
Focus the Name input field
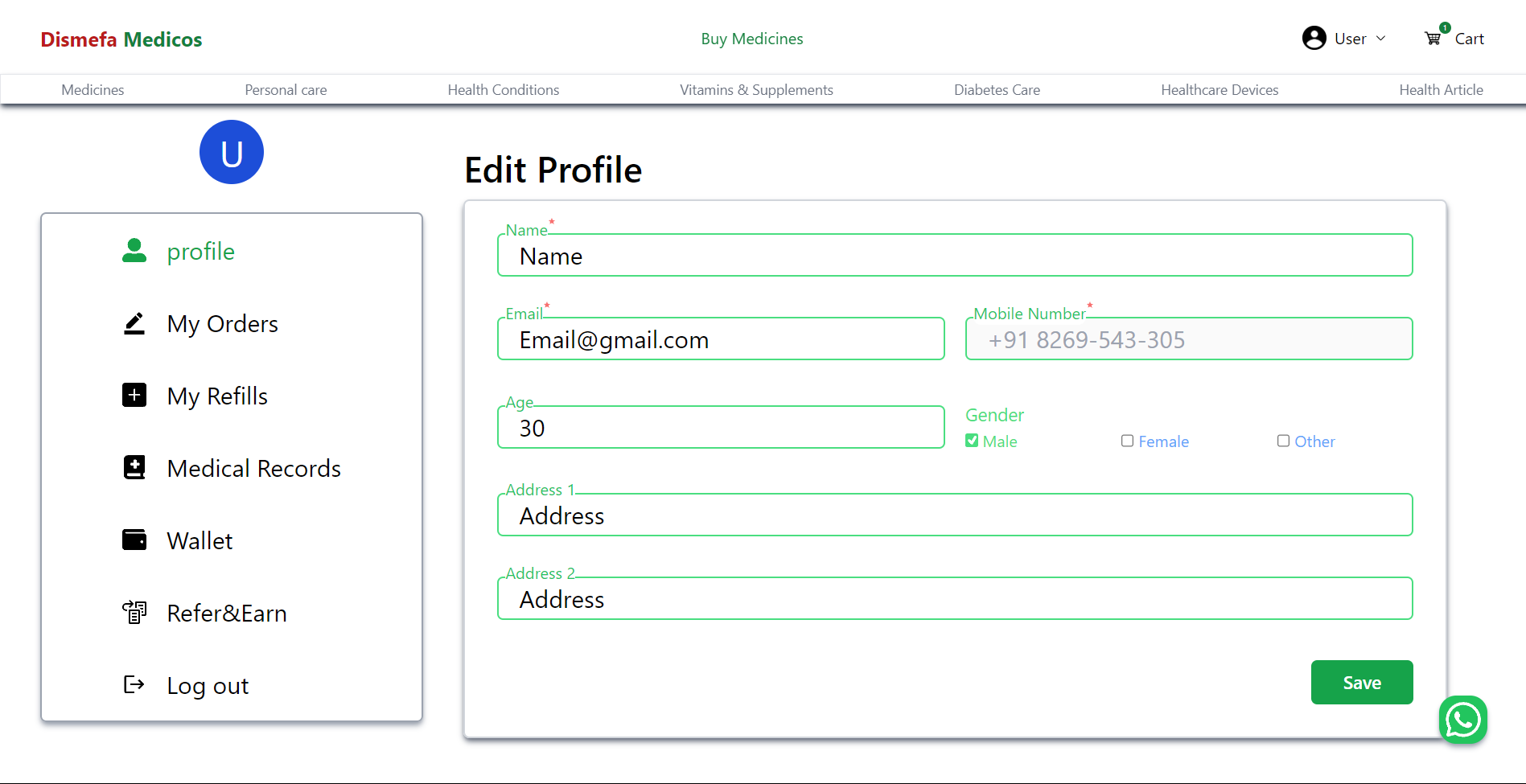click(x=955, y=255)
